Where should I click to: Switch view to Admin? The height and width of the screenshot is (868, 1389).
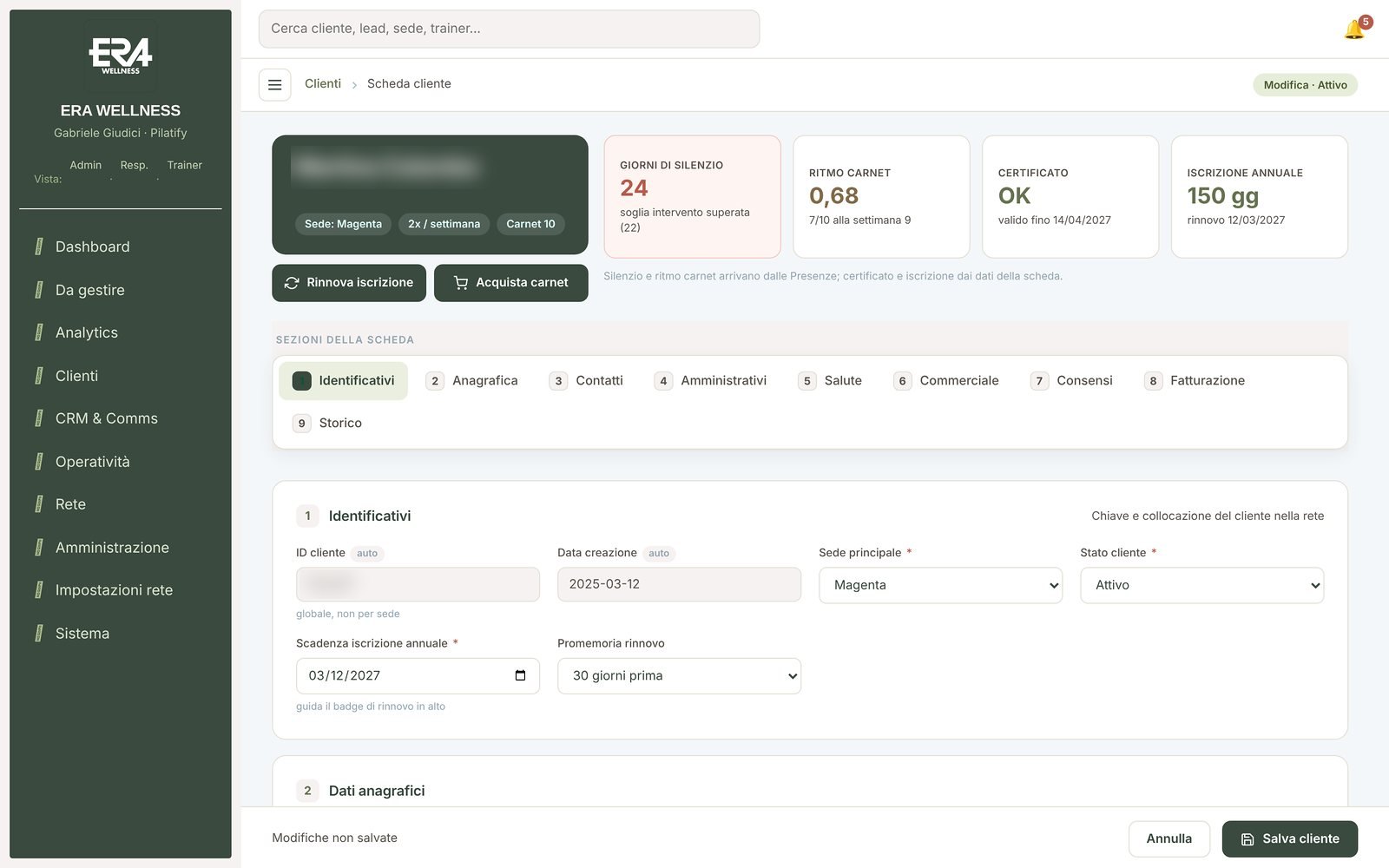[85, 165]
